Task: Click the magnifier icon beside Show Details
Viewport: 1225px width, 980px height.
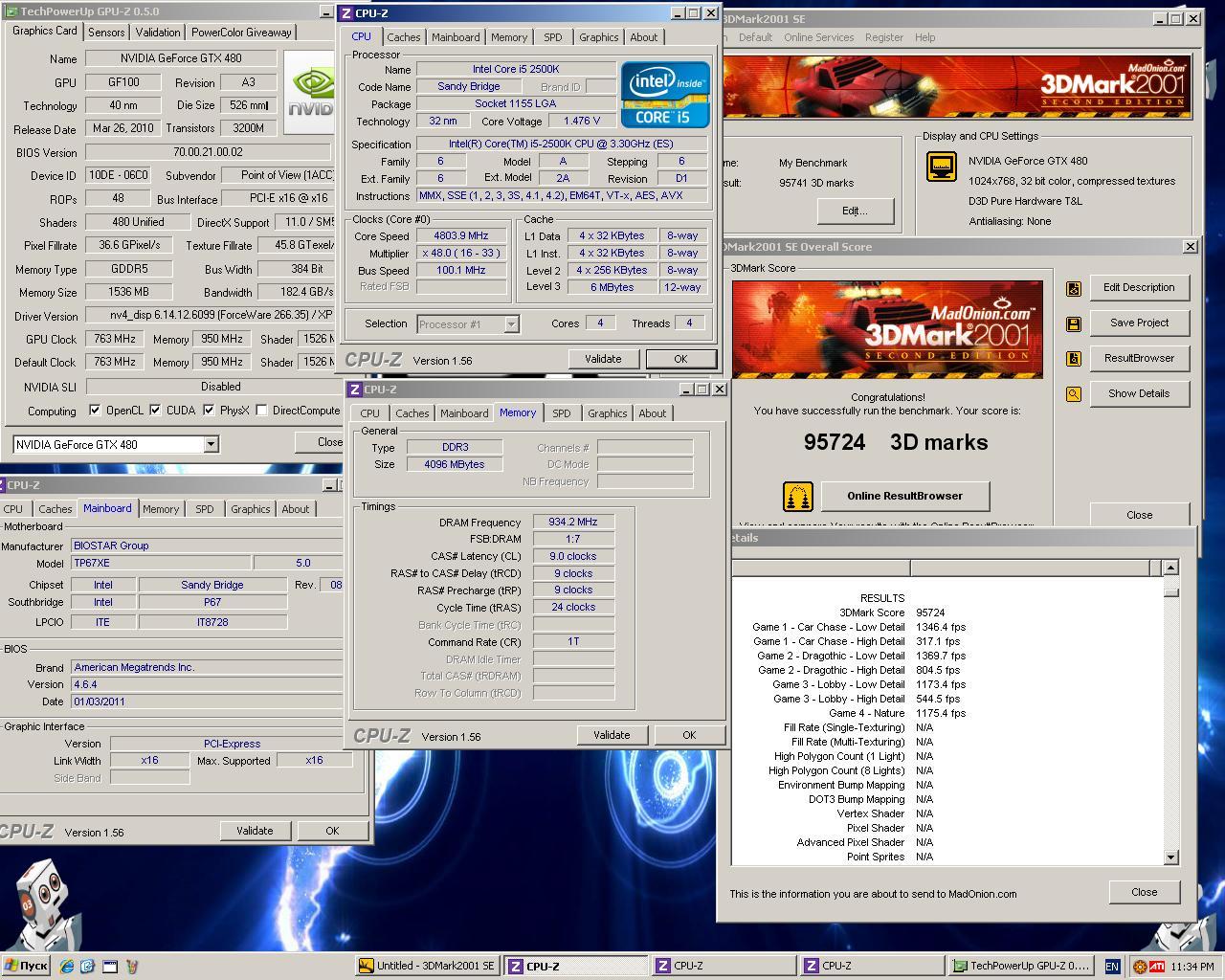Action: (1074, 394)
